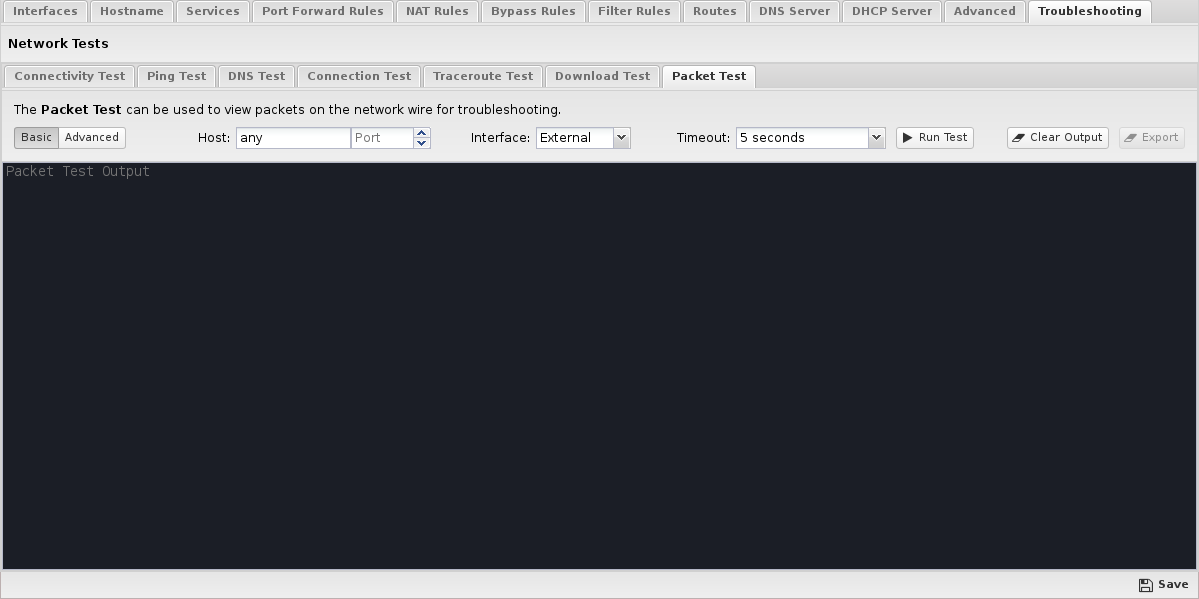This screenshot has width=1199, height=599.
Task: Switch to the DNS Test tab
Action: [256, 76]
